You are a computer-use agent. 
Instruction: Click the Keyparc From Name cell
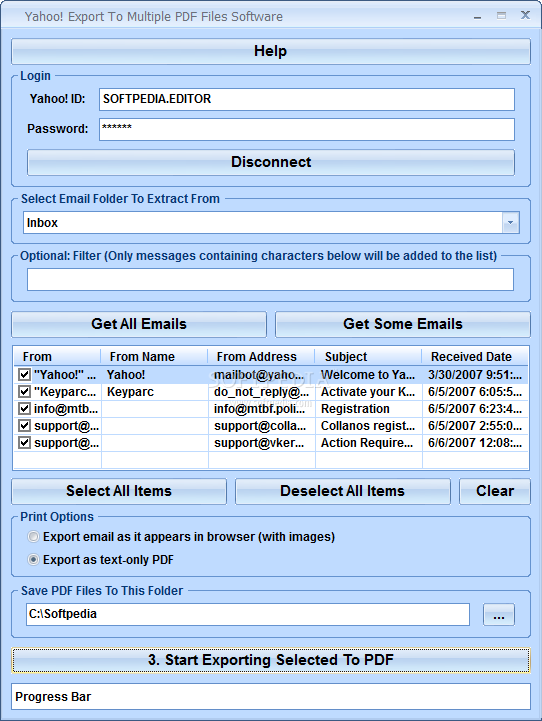pos(154,392)
